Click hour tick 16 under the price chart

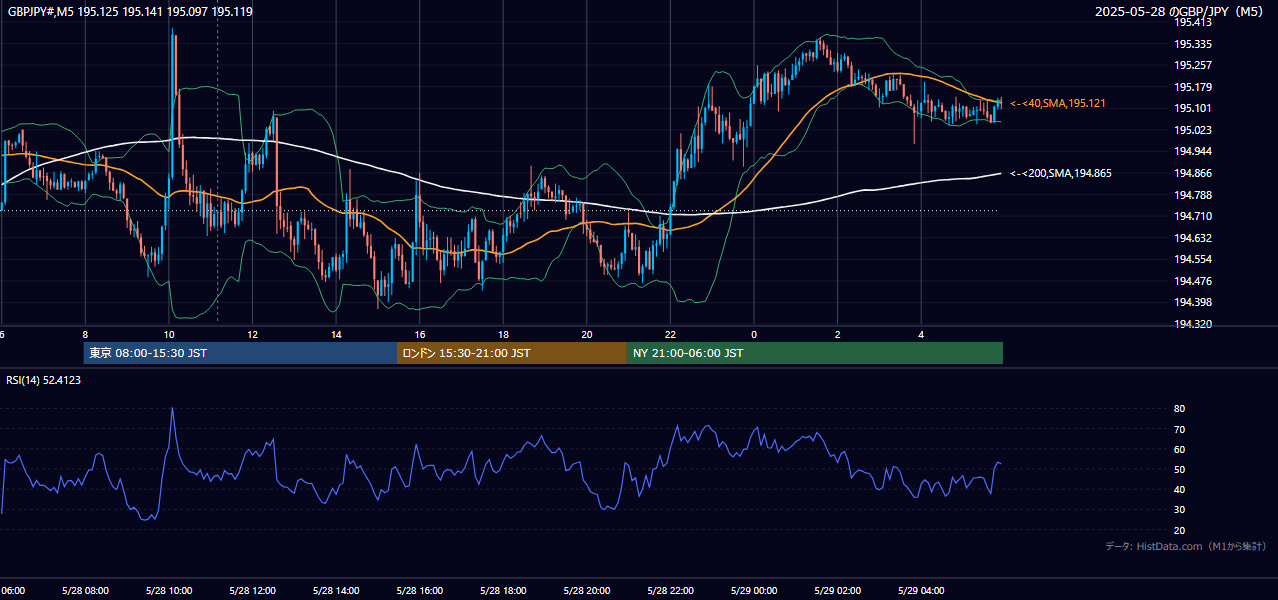pos(419,335)
